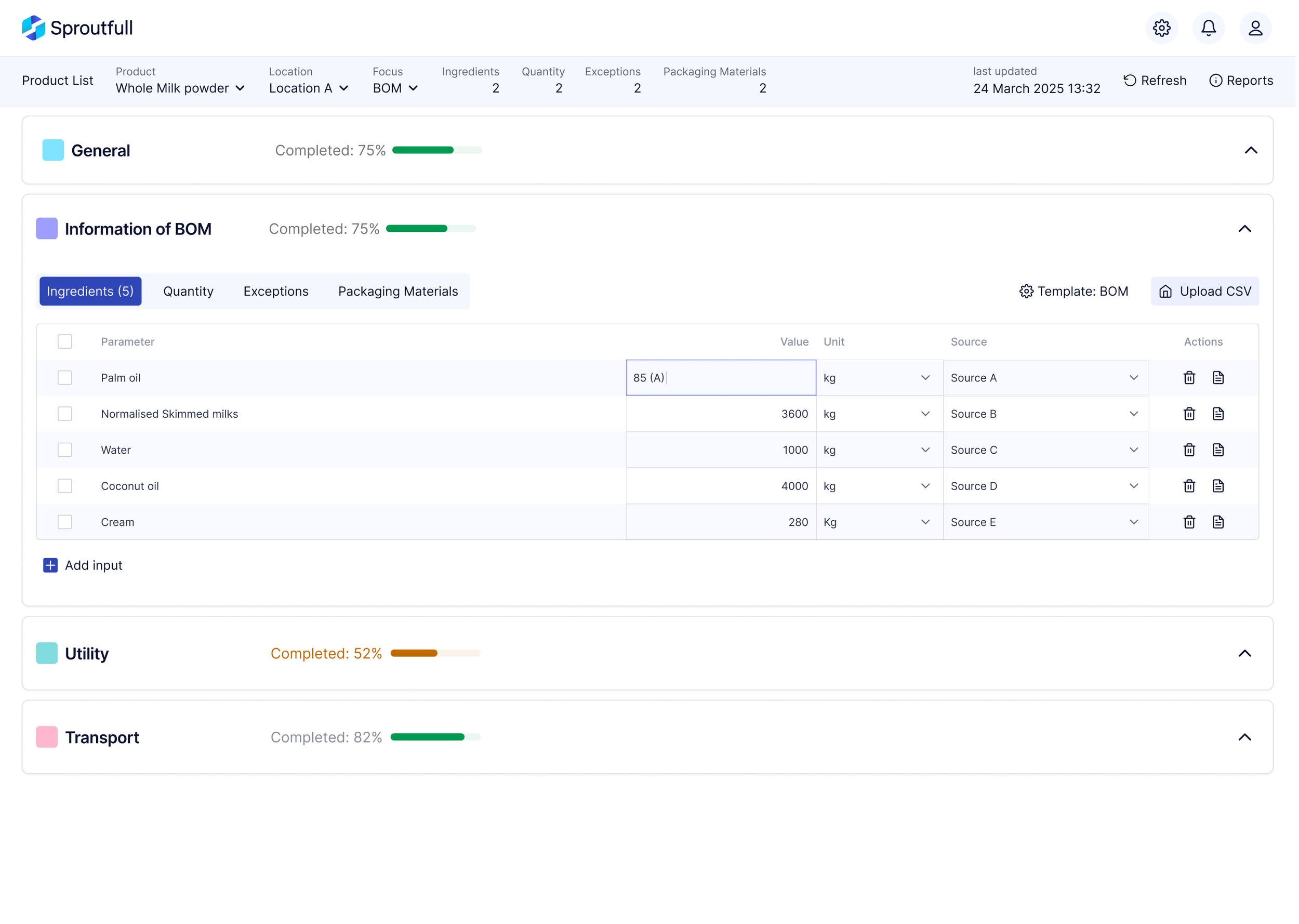Select all rows via header checkbox

click(x=65, y=342)
